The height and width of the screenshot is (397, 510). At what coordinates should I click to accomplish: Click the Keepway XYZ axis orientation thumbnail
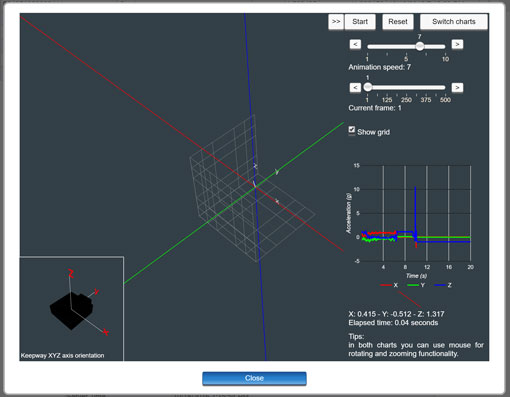pyautogui.click(x=72, y=308)
